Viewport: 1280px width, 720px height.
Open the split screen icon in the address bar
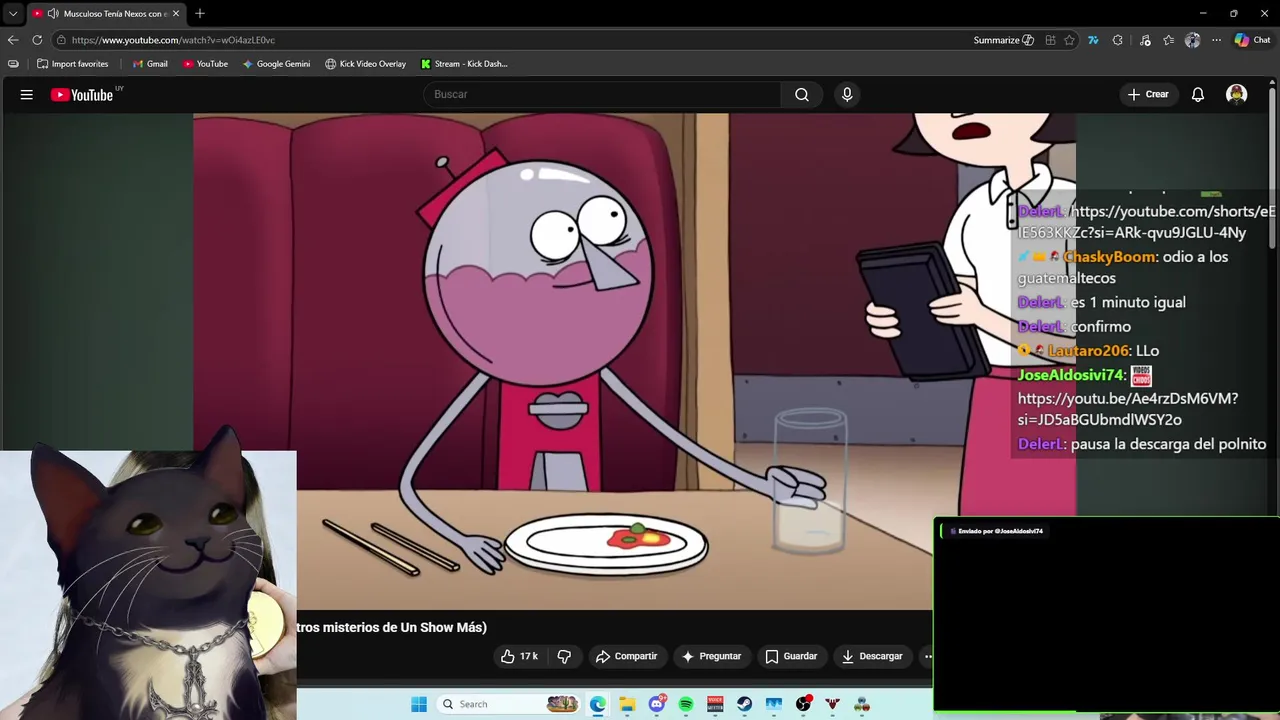coord(1050,40)
